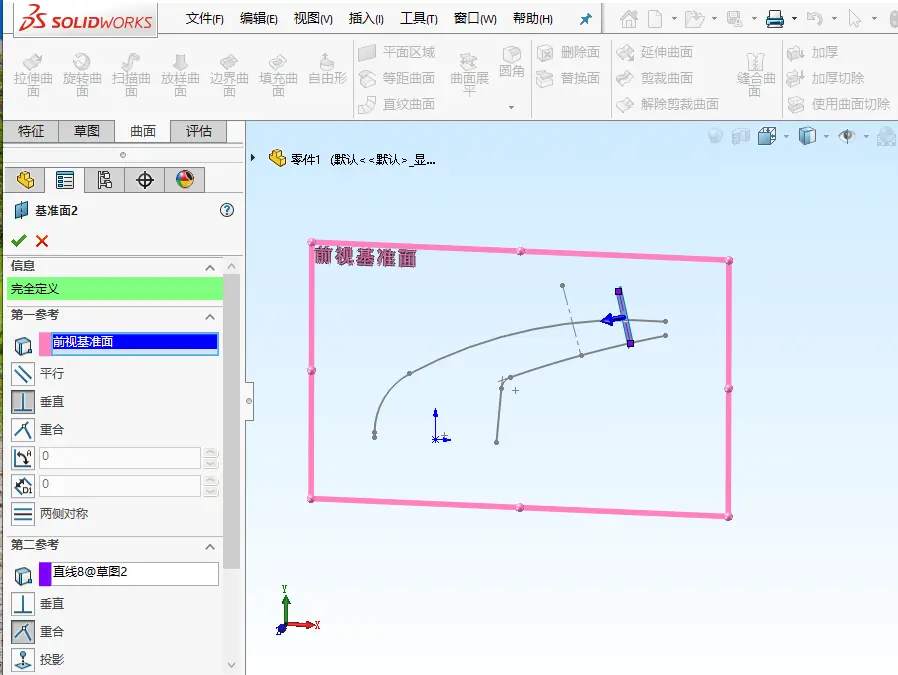
Task: Toggle 投影 constraint for second reference
Action: [23, 660]
